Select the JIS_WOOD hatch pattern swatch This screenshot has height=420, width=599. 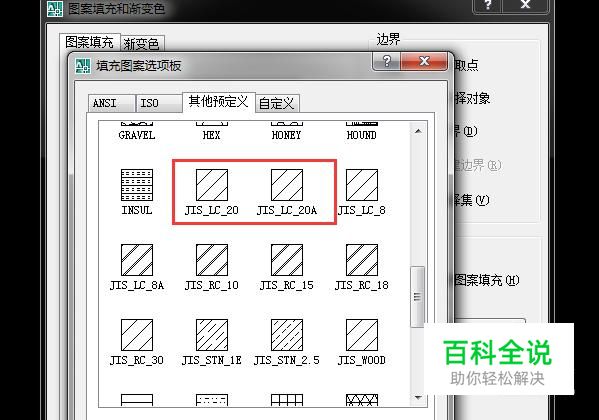pos(362,335)
